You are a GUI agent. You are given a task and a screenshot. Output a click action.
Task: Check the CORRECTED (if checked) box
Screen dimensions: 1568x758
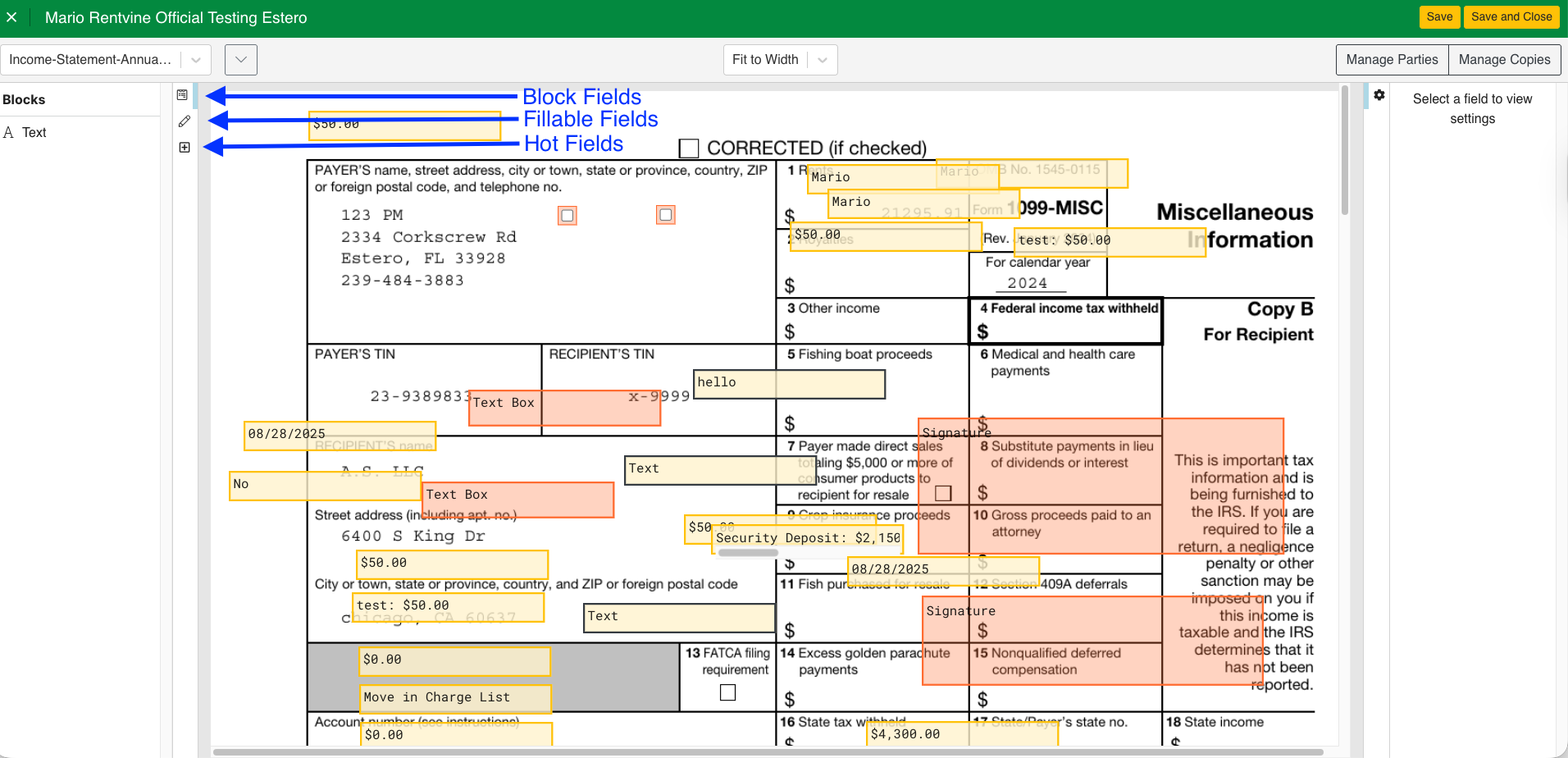[689, 148]
